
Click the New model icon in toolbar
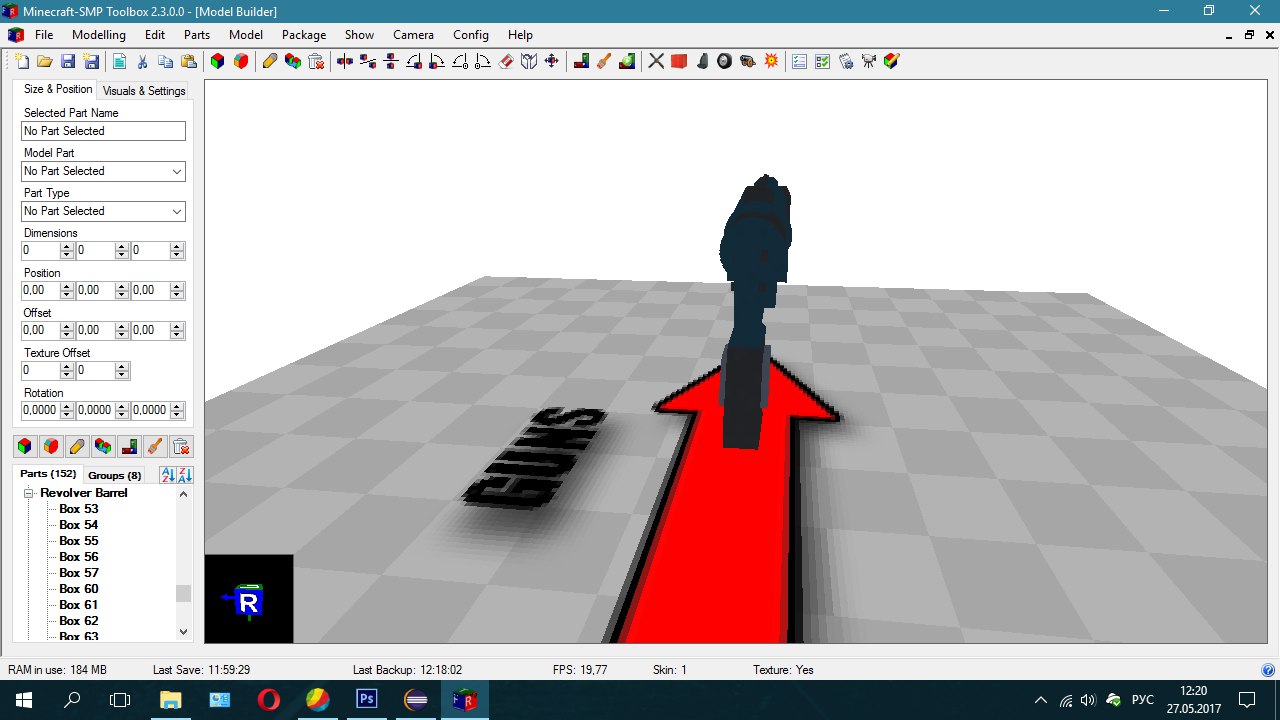pos(21,61)
